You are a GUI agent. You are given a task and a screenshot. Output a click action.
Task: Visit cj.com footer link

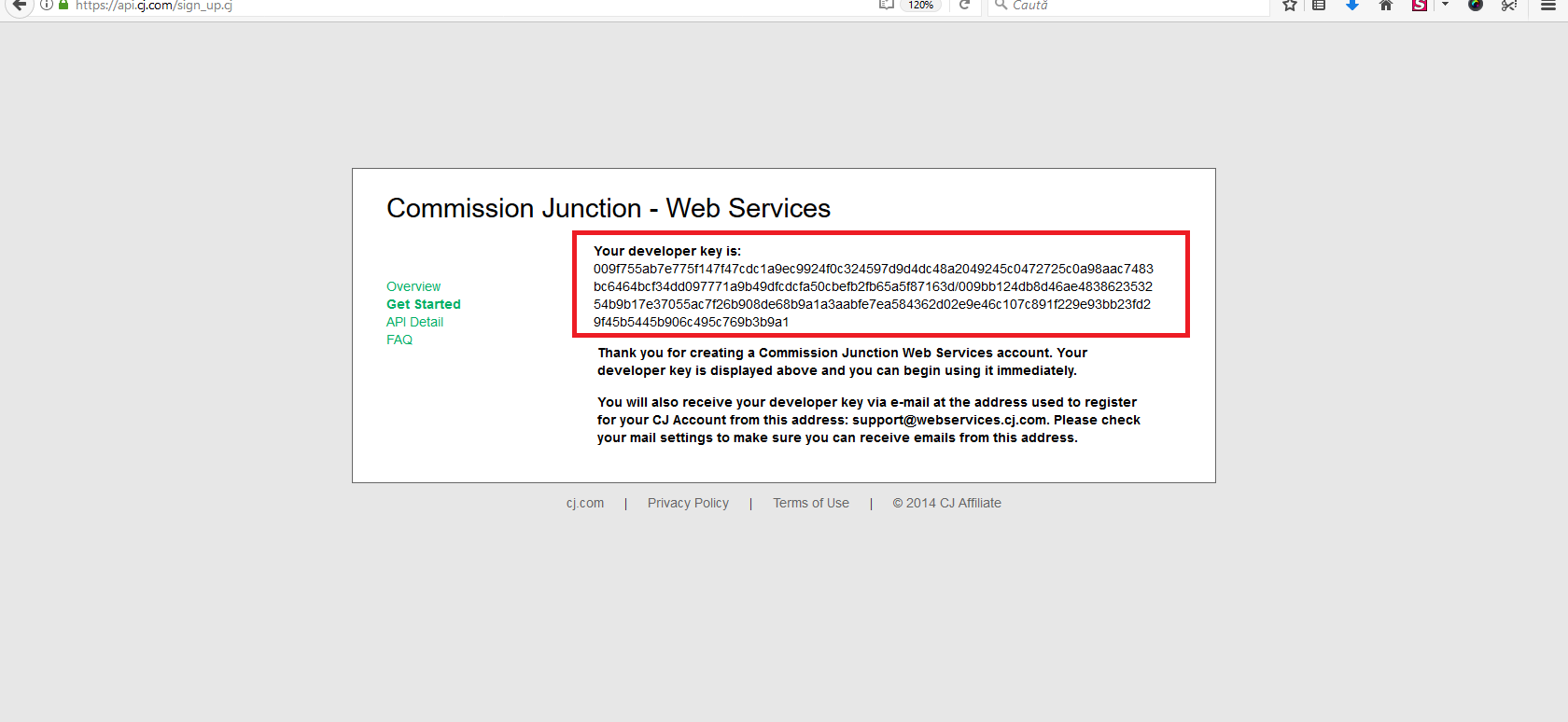coord(585,503)
